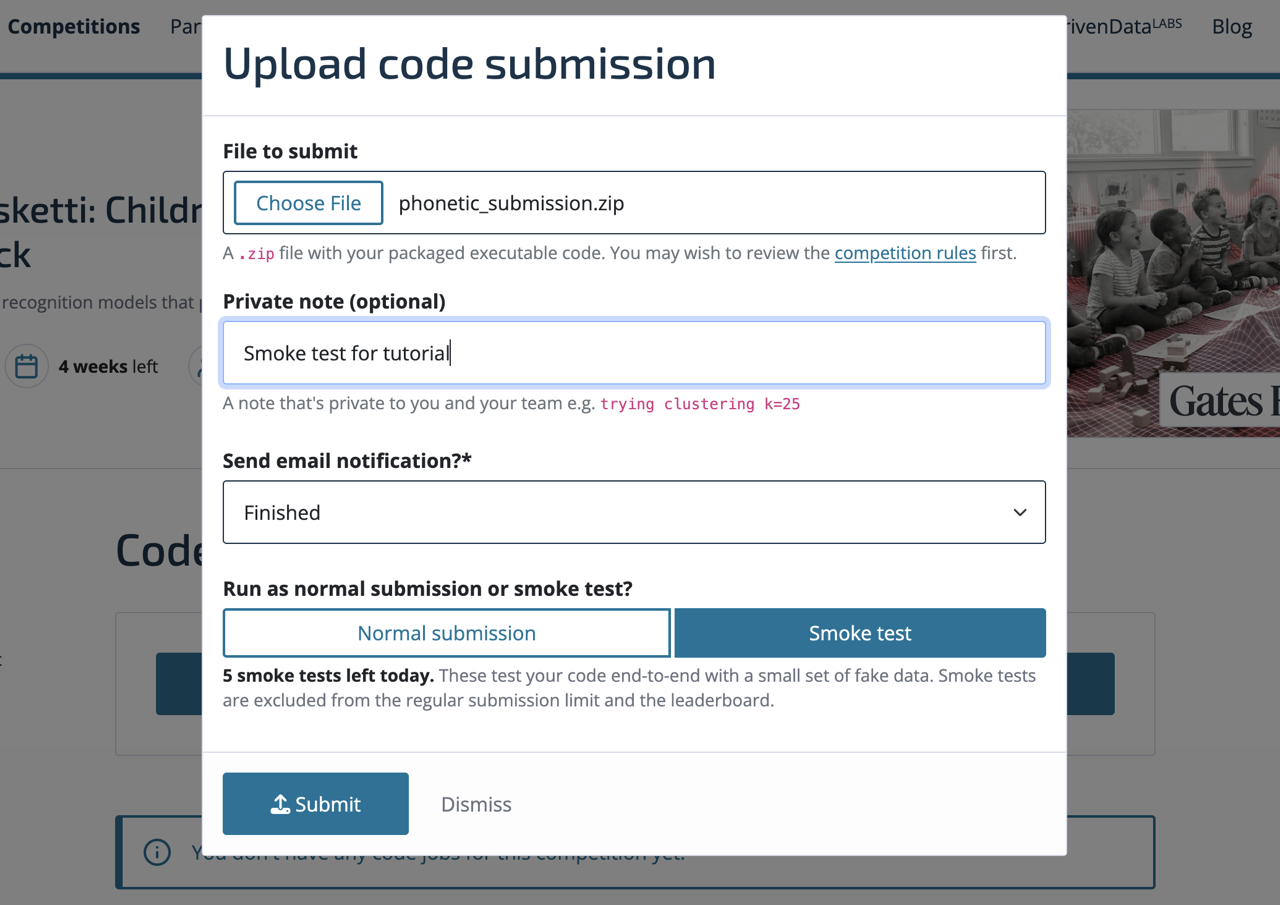Viewport: 1280px width, 905px height.
Task: Open the Send email notification dropdown
Action: (634, 512)
